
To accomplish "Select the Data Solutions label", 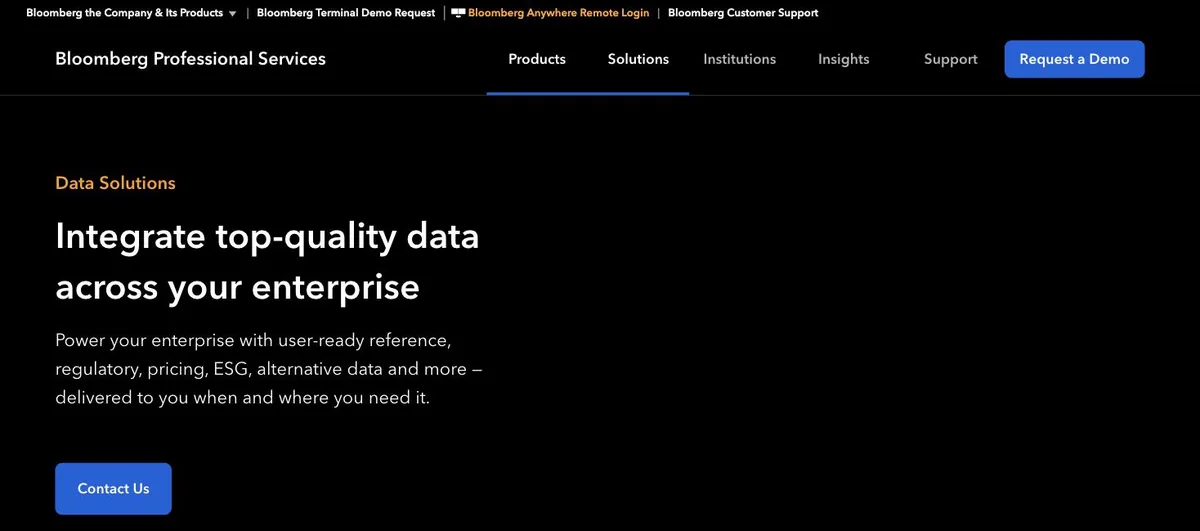I will [x=115, y=183].
